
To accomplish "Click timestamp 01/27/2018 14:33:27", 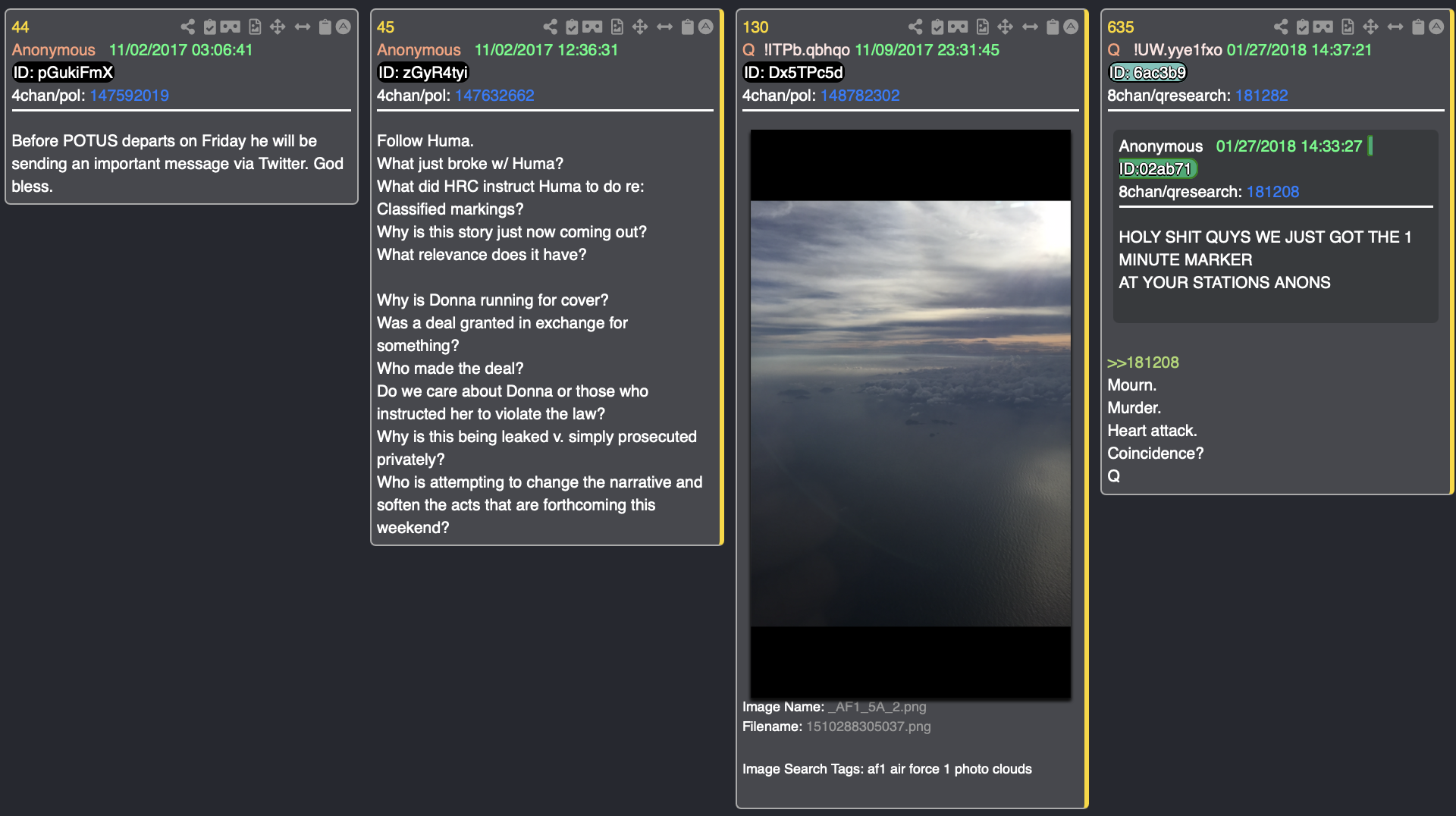I will coord(1288,146).
